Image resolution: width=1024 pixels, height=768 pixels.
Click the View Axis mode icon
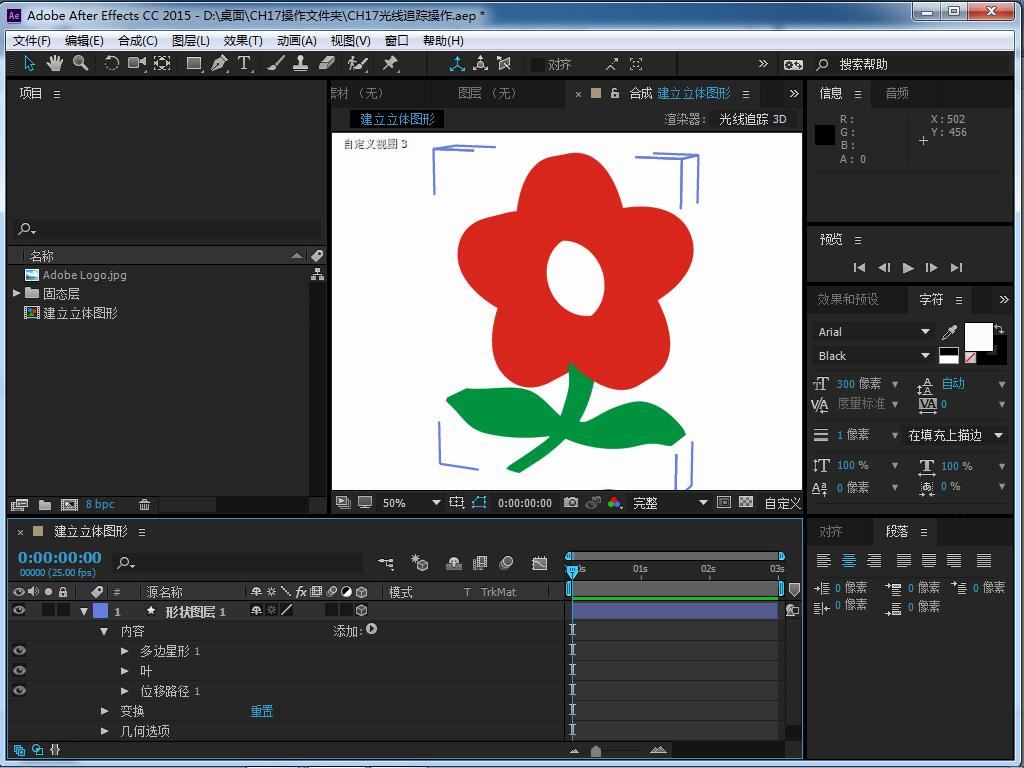504,63
